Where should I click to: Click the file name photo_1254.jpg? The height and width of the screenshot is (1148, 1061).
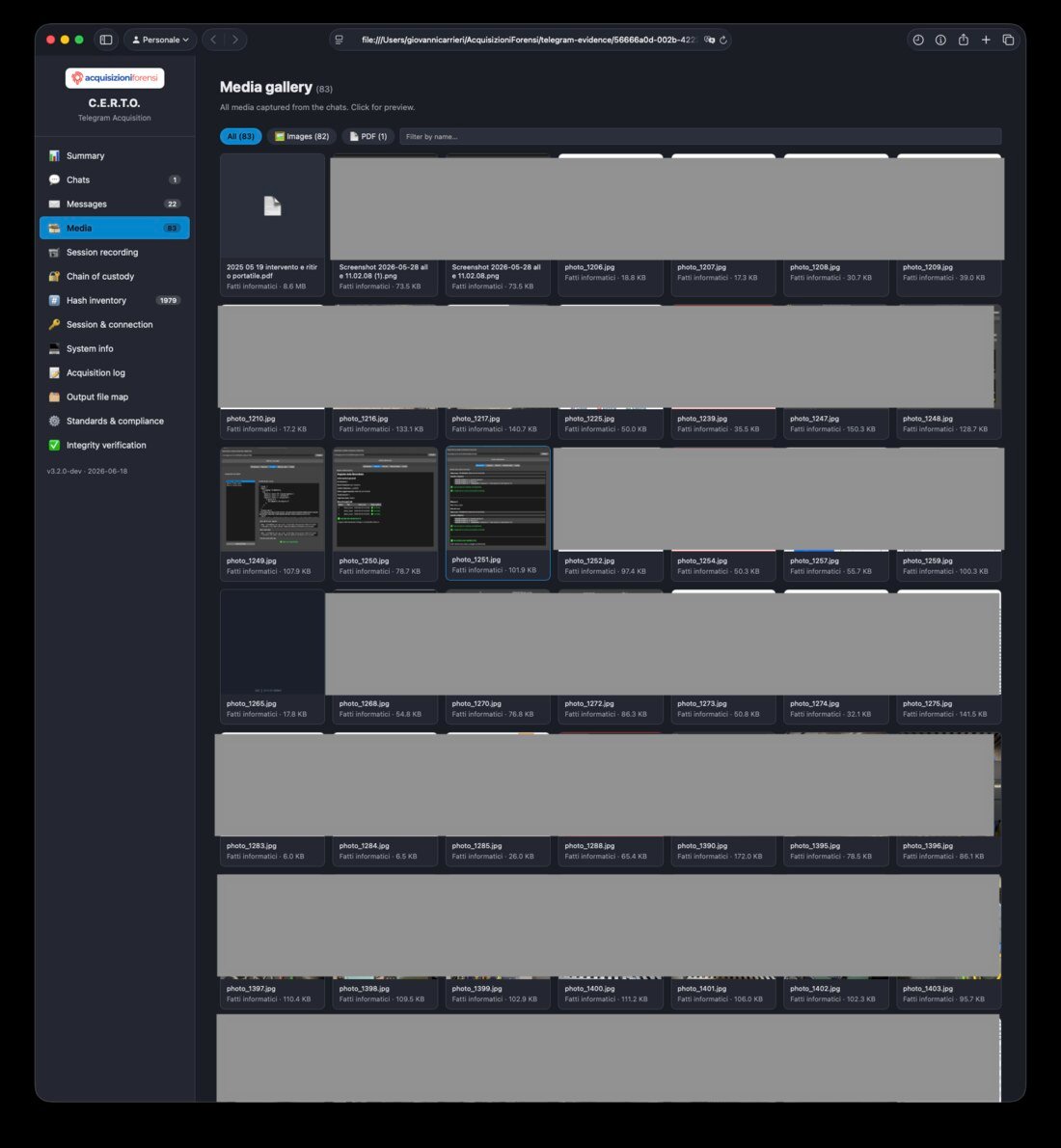702,560
